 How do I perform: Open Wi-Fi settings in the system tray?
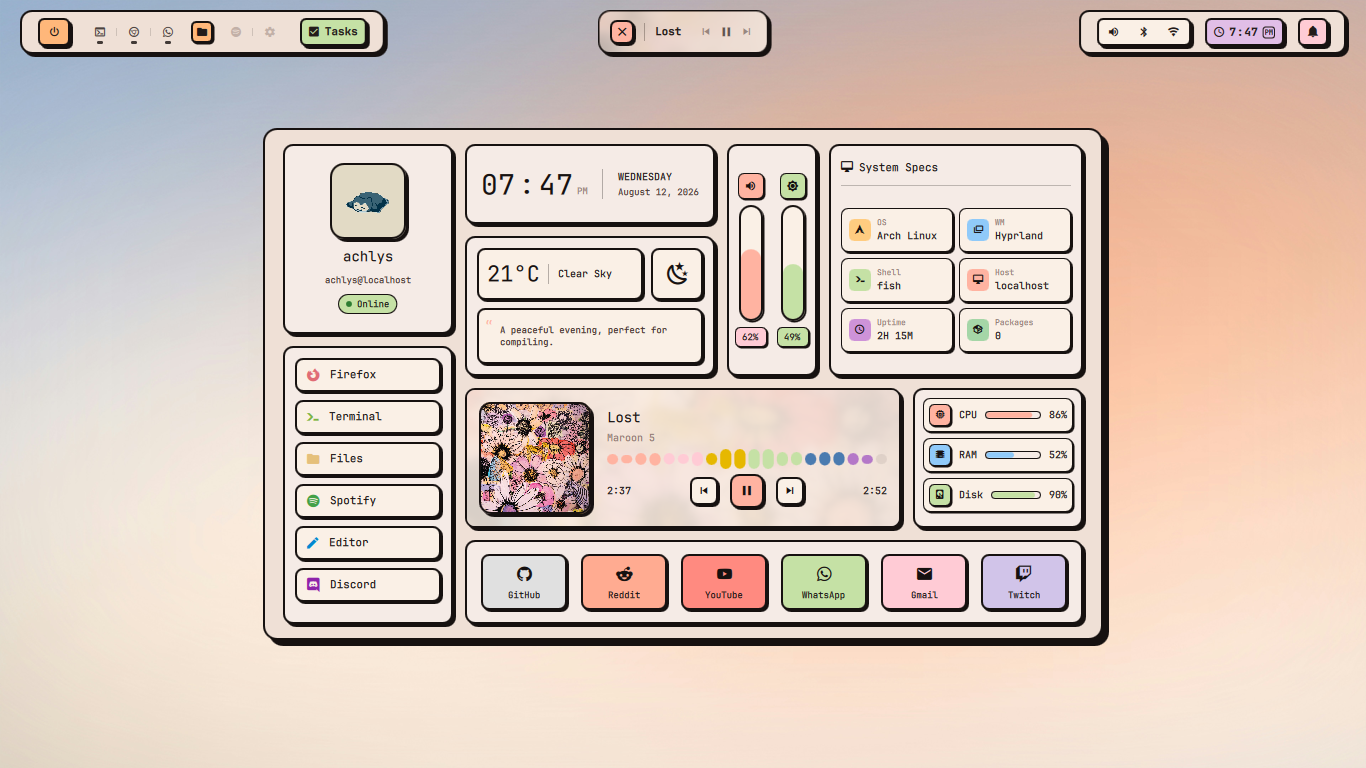[x=1173, y=32]
